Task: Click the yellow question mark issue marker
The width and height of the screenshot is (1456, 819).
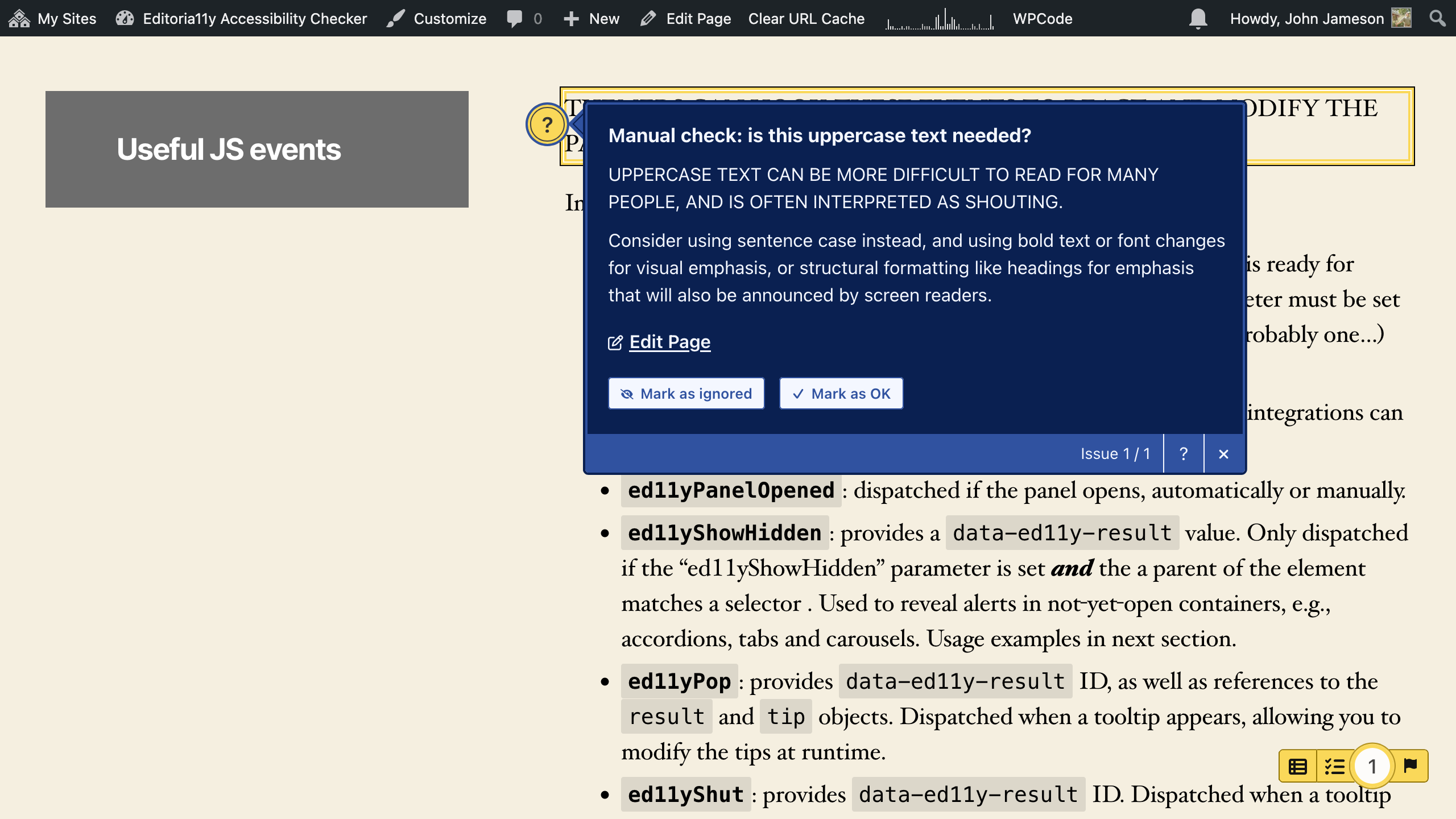Action: pos(547,124)
